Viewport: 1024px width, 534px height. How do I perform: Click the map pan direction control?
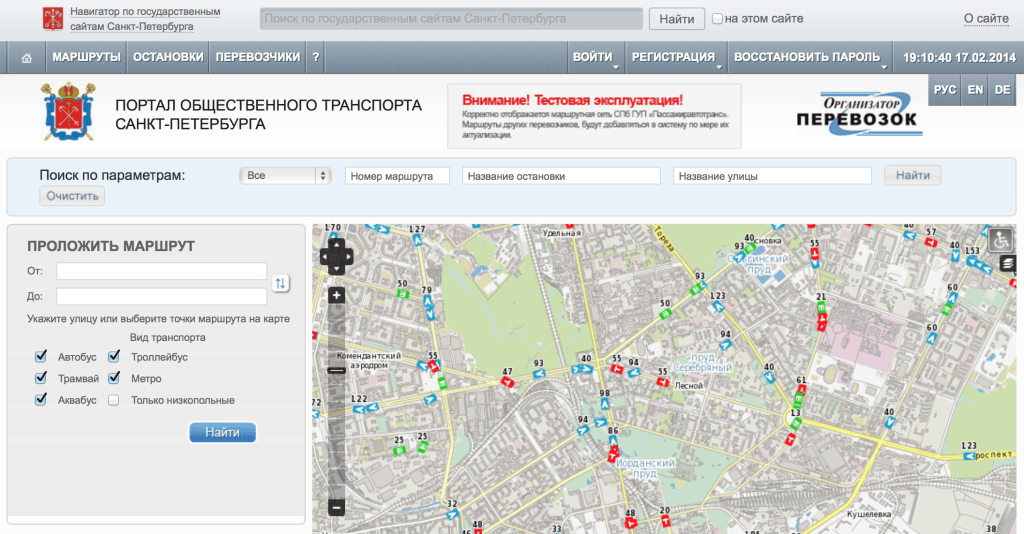(337, 256)
